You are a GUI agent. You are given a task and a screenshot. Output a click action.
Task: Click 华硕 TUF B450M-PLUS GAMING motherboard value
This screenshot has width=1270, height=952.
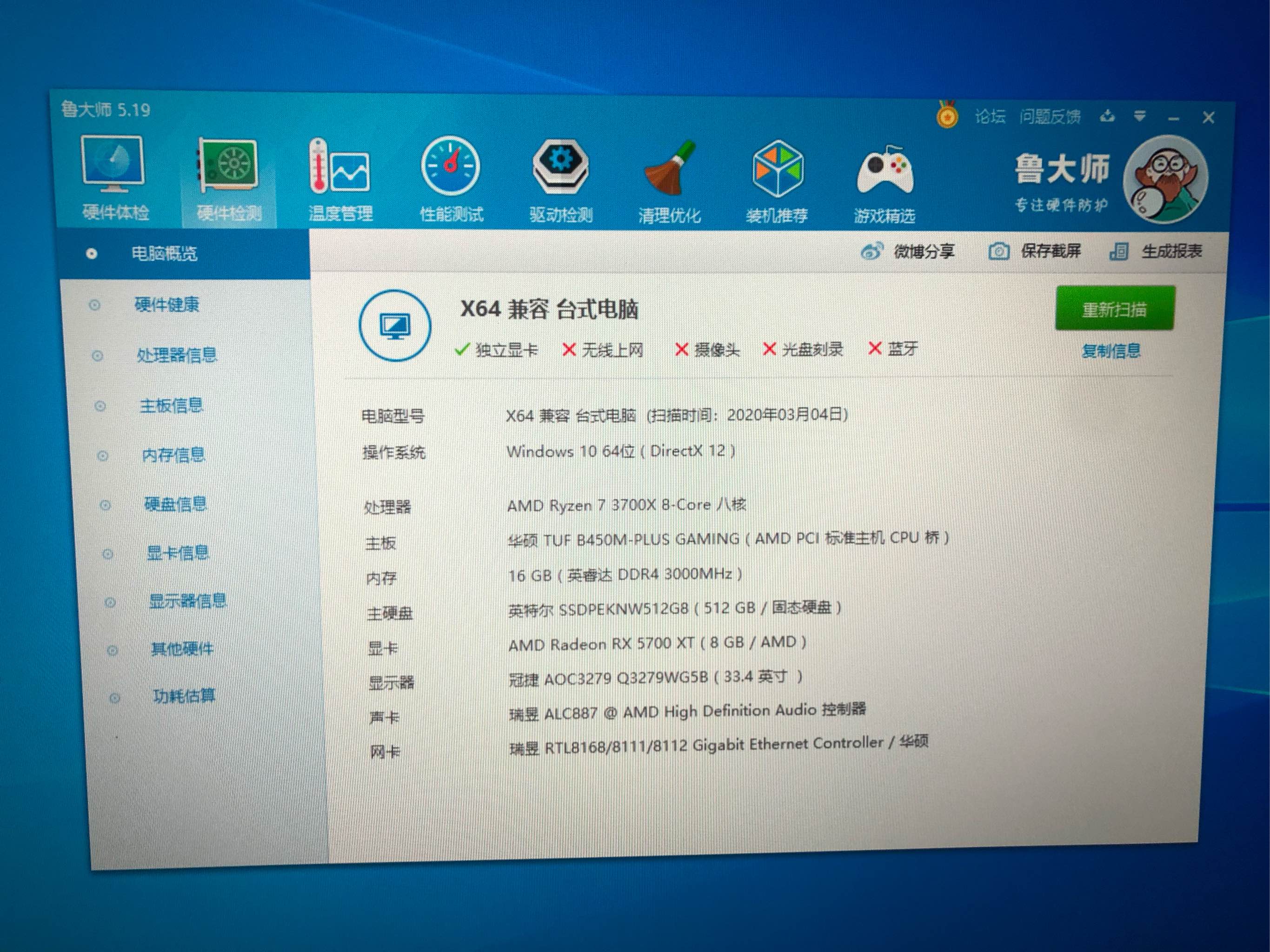click(728, 539)
